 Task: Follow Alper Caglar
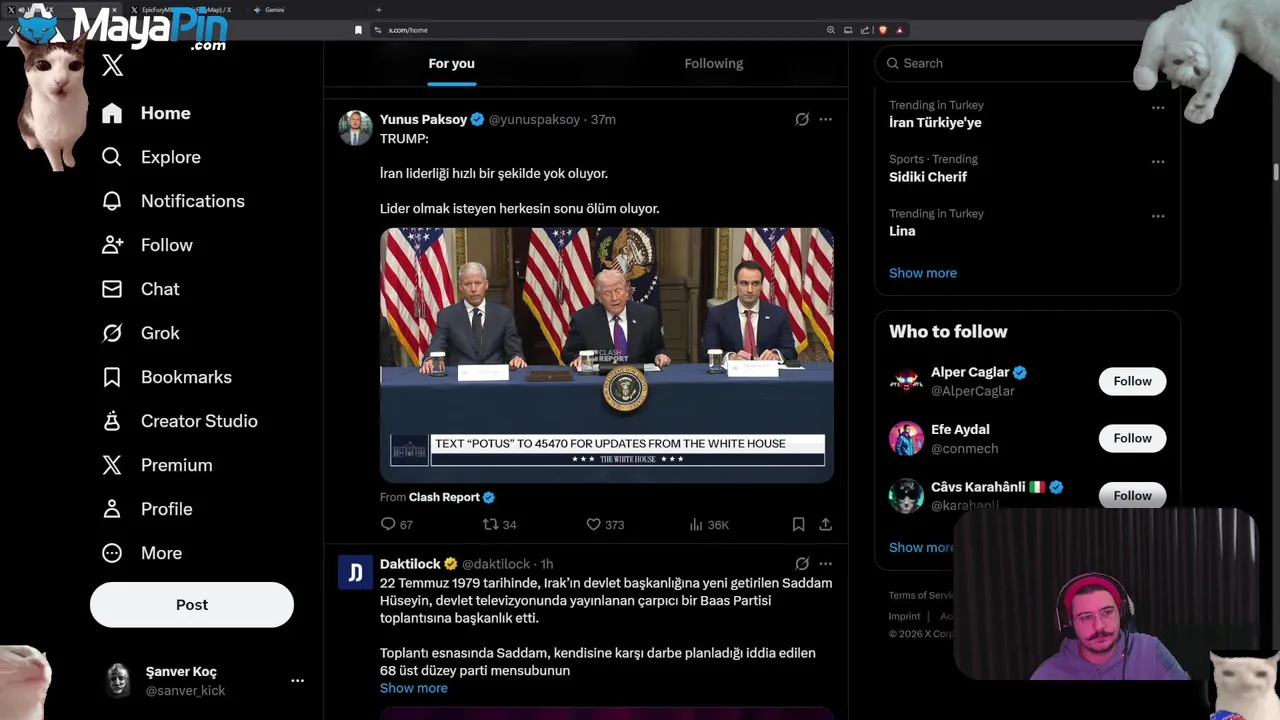click(1132, 381)
